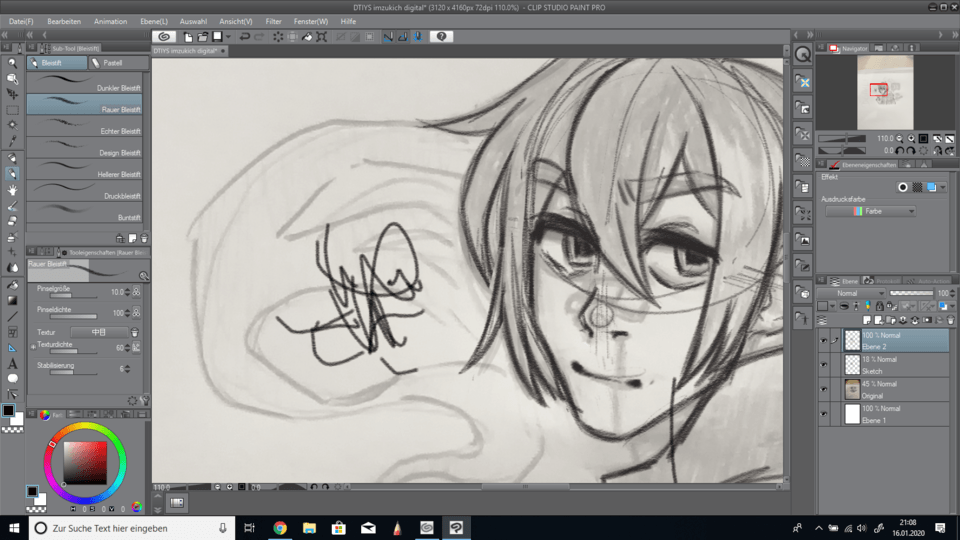Hide the Ebene 1 layer
The height and width of the screenshot is (540, 960).
point(823,414)
